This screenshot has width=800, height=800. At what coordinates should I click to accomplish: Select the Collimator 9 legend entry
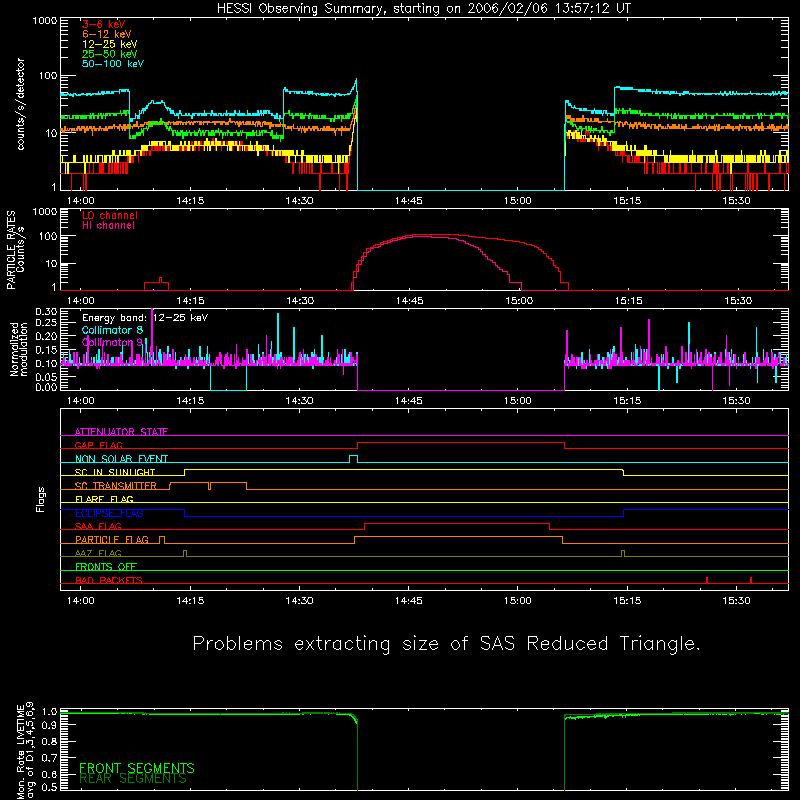tap(112, 342)
